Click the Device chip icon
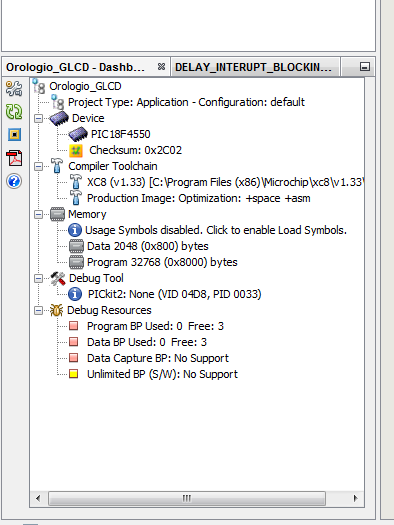This screenshot has width=394, height=525. (59, 119)
